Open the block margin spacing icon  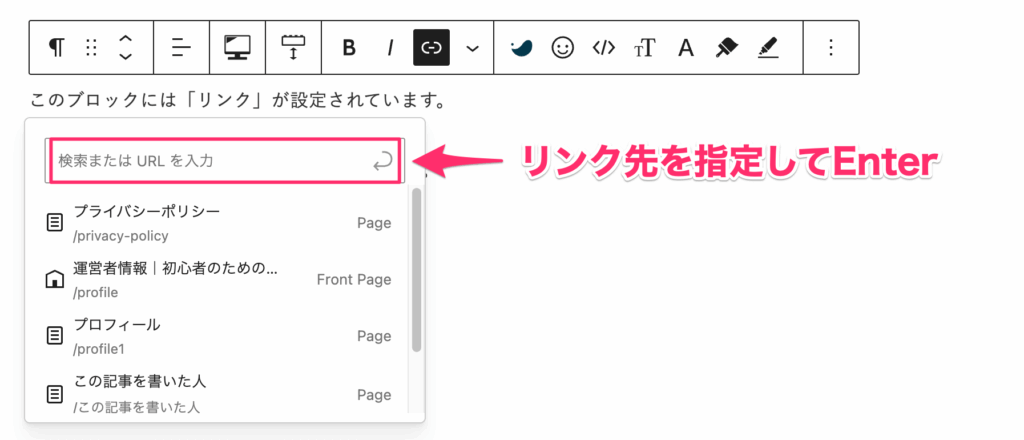pos(293,48)
